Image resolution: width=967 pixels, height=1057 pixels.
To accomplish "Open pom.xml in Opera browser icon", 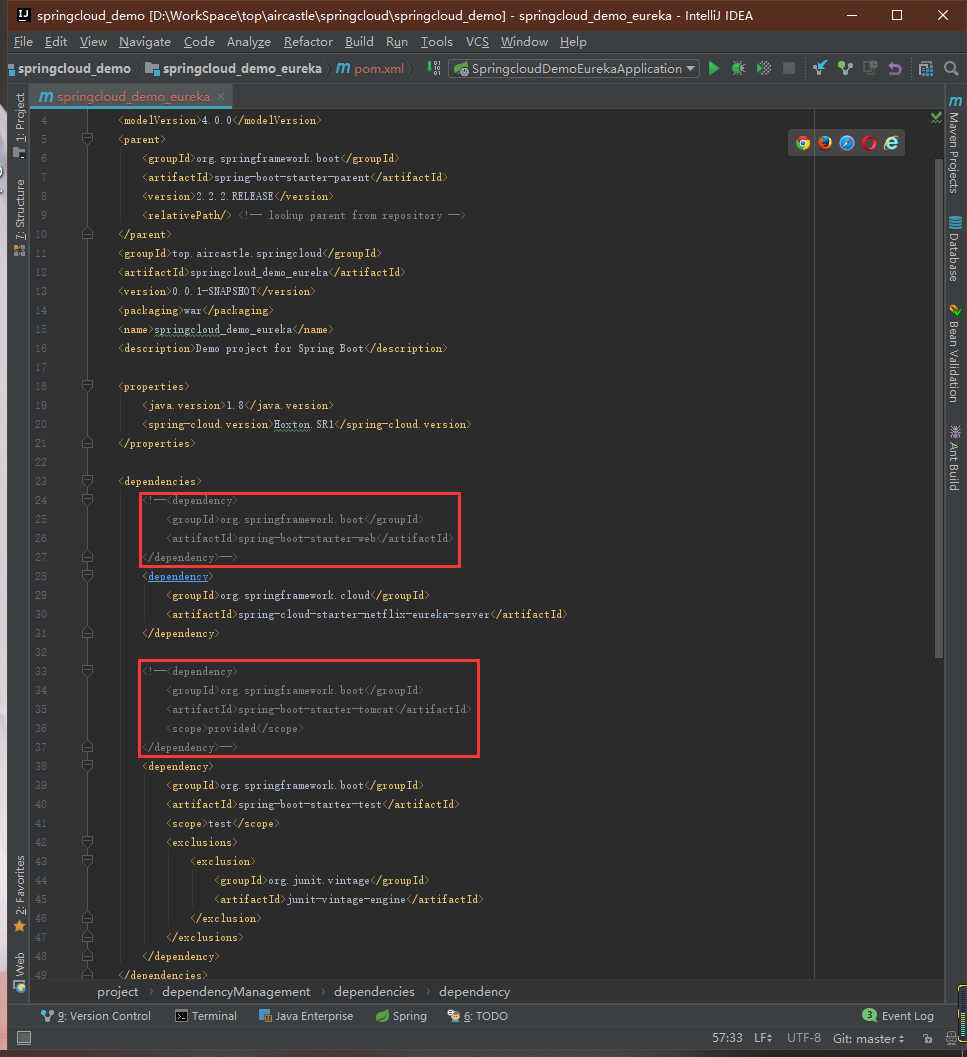I will point(869,143).
